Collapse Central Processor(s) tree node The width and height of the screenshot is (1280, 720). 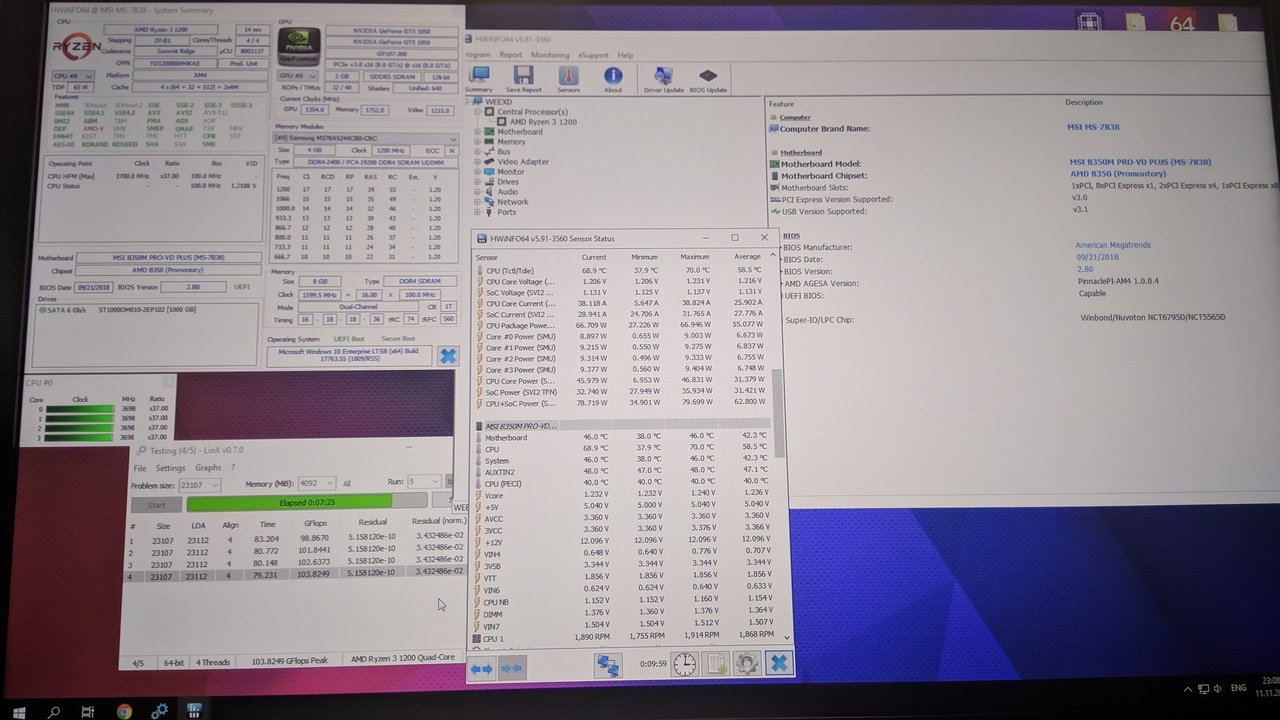click(x=478, y=112)
